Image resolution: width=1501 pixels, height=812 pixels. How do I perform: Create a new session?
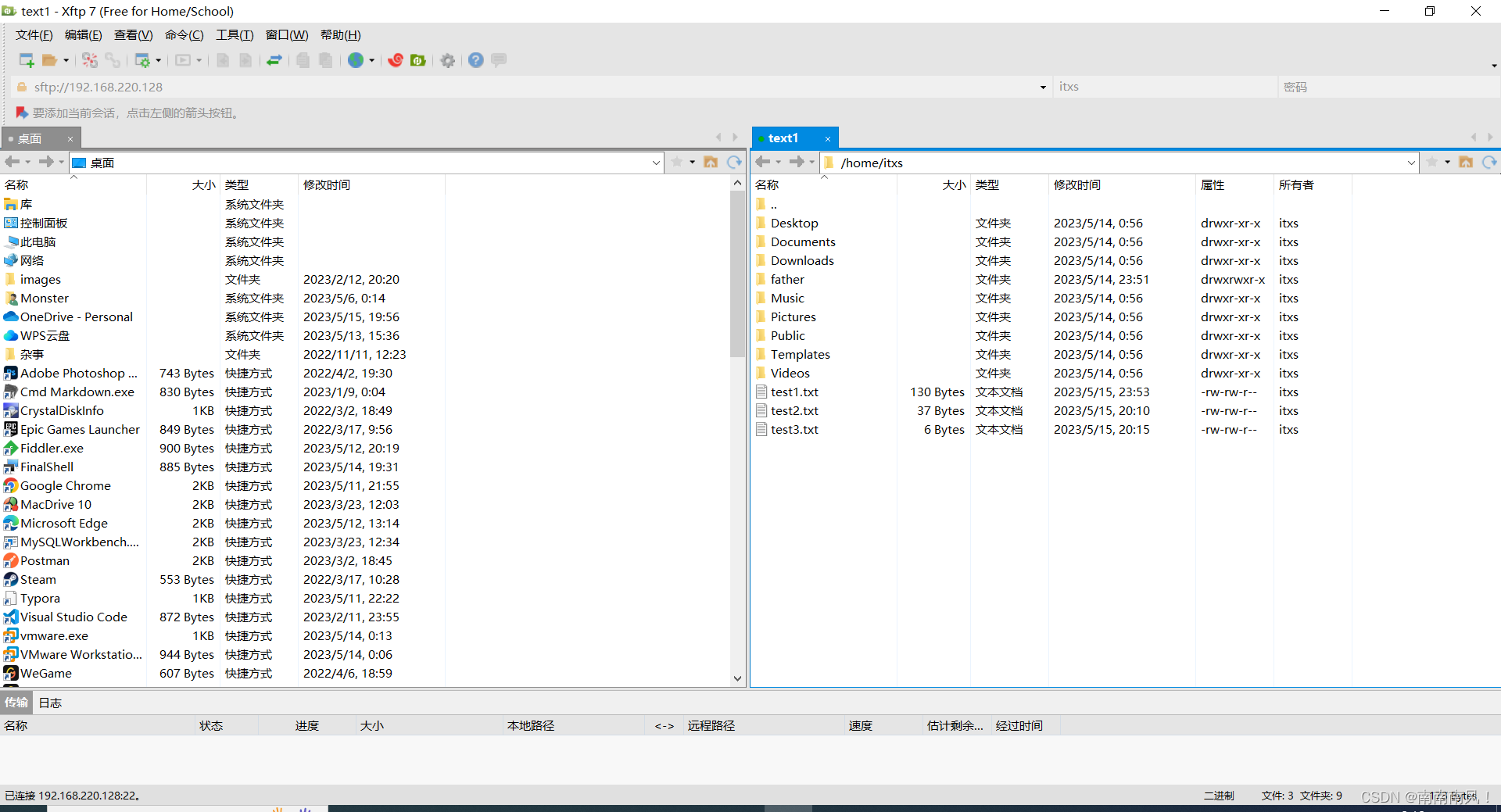click(24, 60)
